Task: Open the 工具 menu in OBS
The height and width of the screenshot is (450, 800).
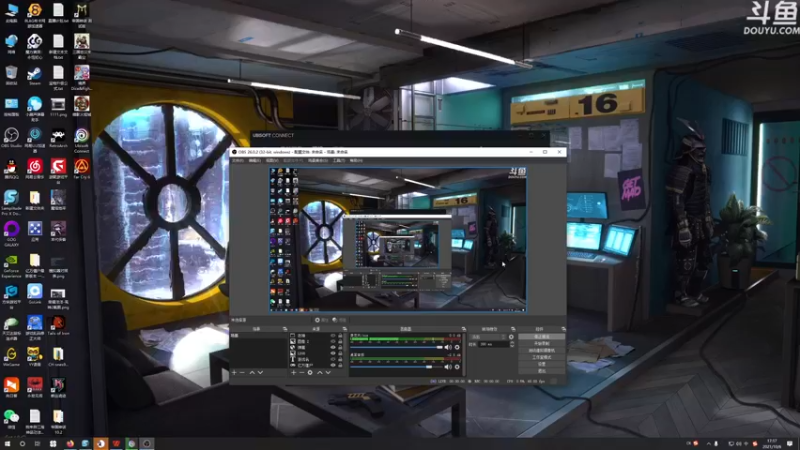Action: pyautogui.click(x=339, y=160)
